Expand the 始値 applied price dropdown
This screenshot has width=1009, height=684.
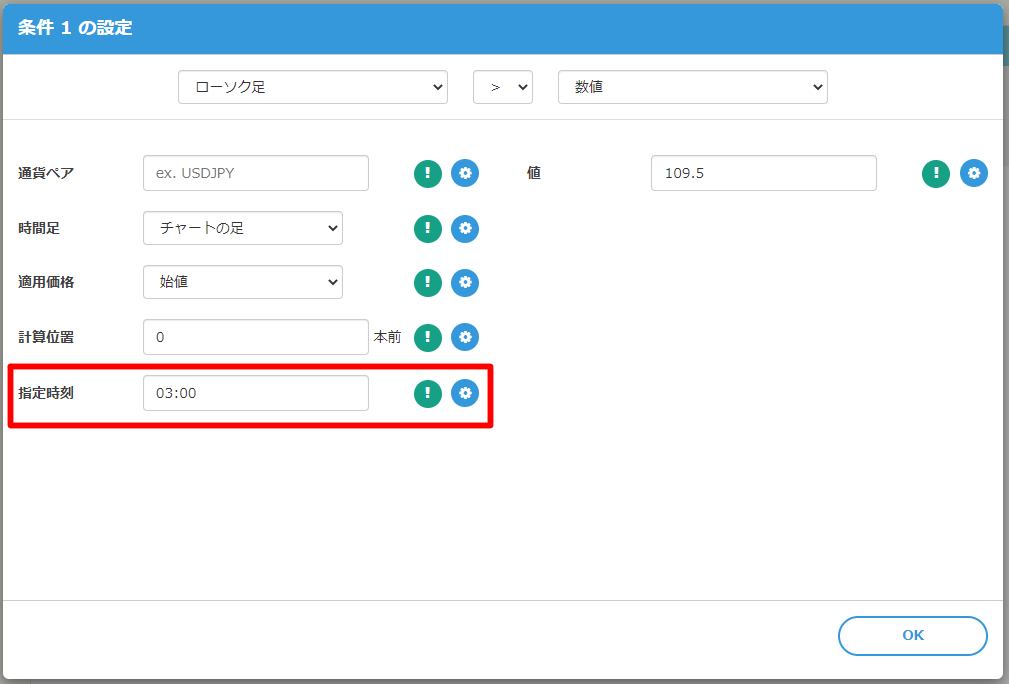(x=243, y=282)
